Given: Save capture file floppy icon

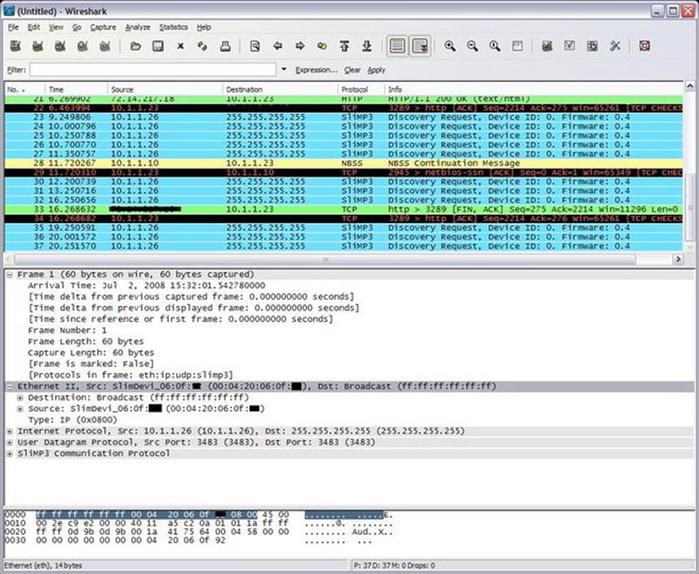Looking at the screenshot, I should [x=158, y=46].
